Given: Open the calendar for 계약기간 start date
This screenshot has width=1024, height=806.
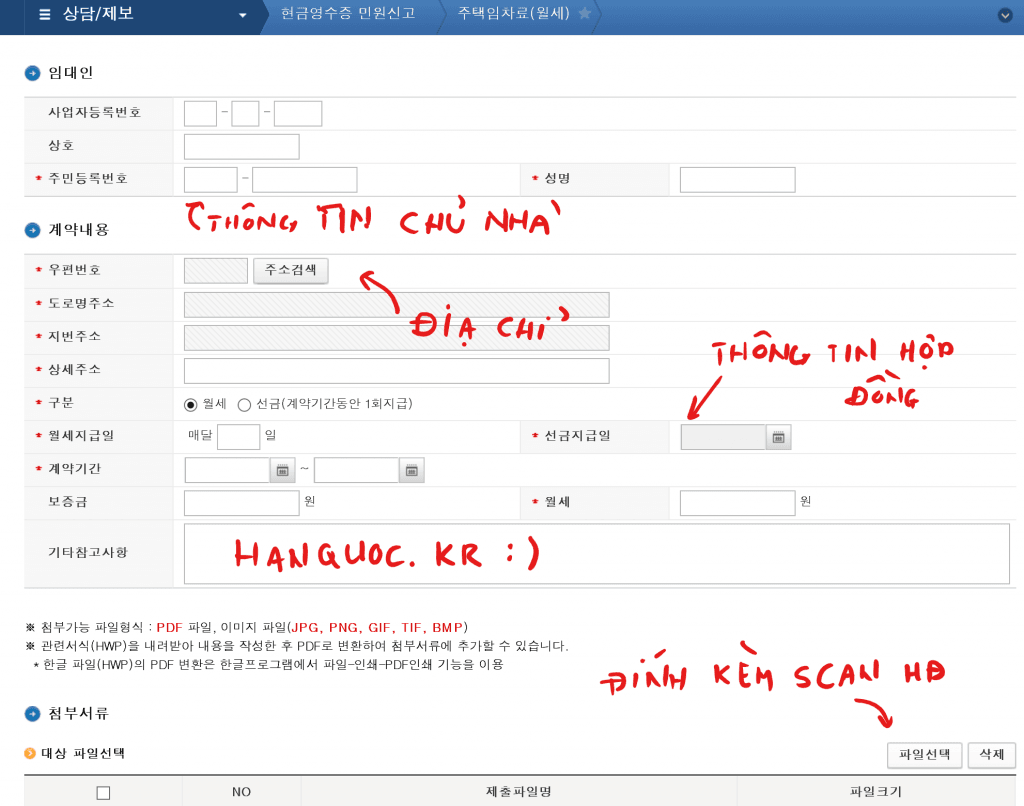Looking at the screenshot, I should click(282, 469).
